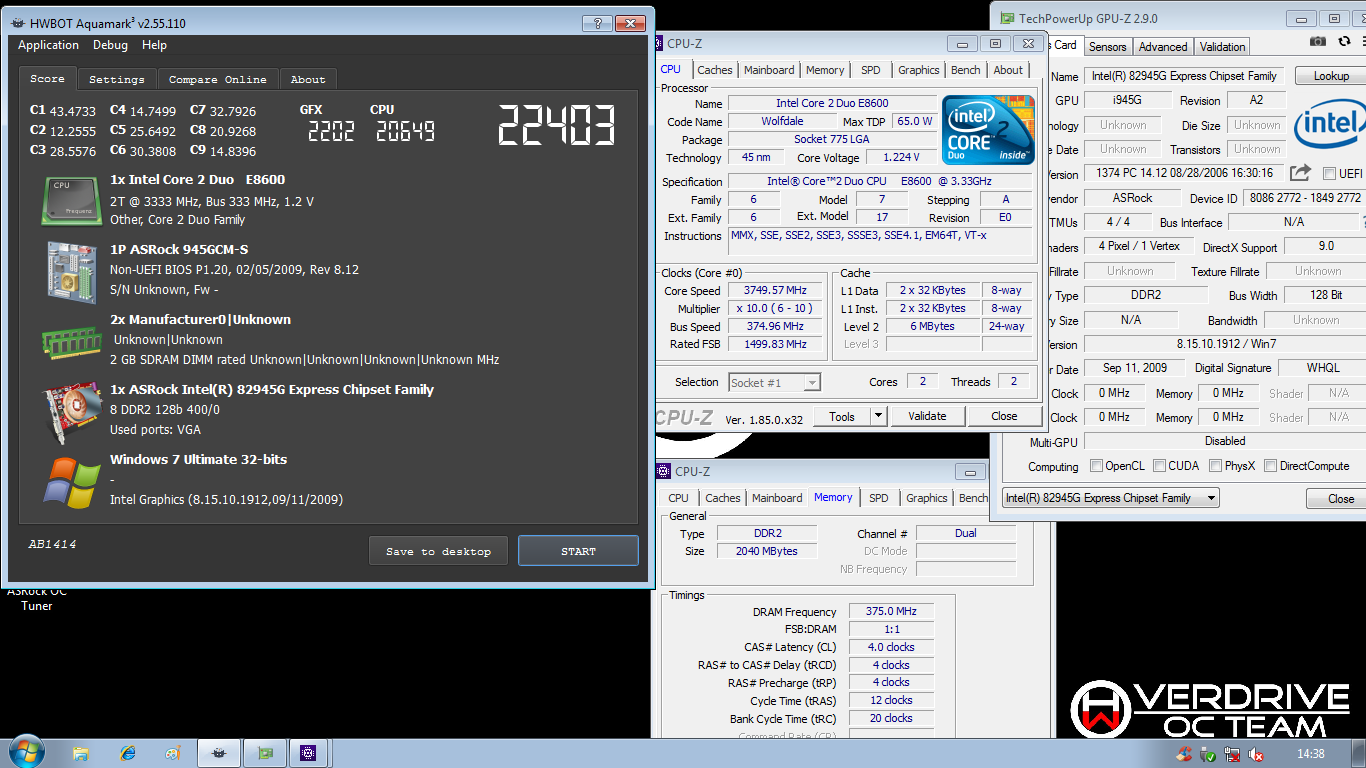Open the Application menu in Aquamark
1366x768 pixels.
48,45
